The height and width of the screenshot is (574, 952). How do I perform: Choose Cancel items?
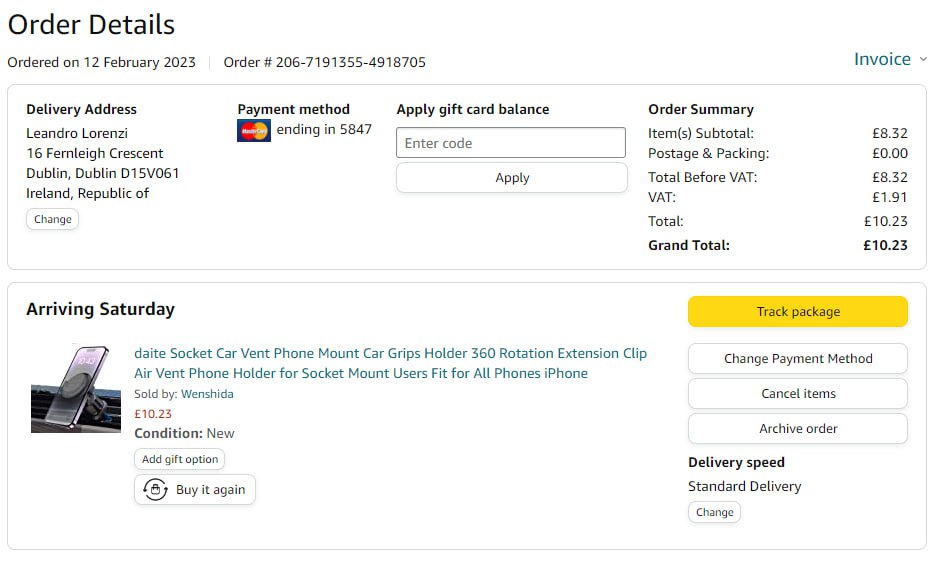[797, 394]
